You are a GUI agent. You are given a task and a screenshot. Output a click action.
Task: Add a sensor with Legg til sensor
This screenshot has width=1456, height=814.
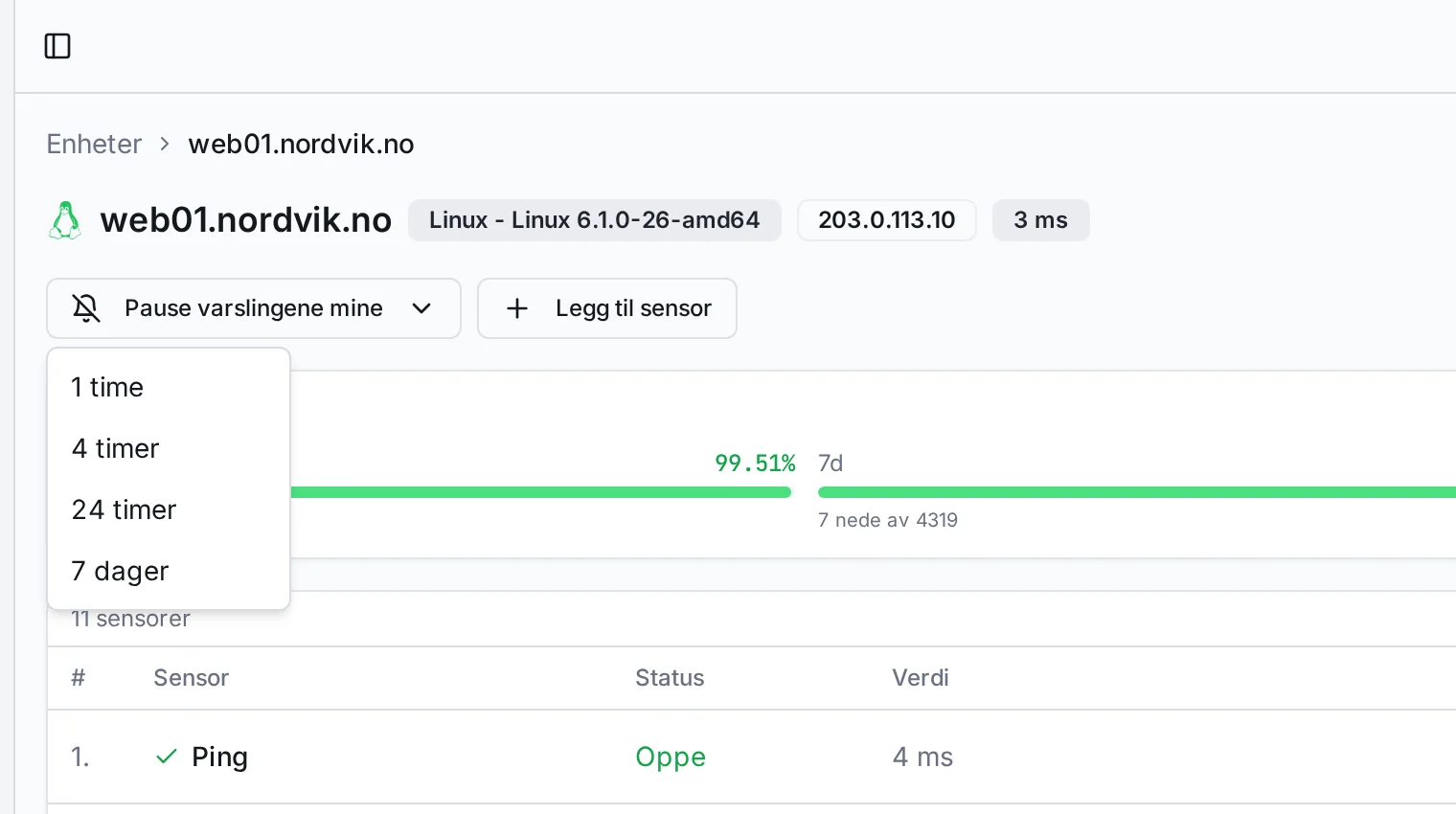click(x=607, y=308)
